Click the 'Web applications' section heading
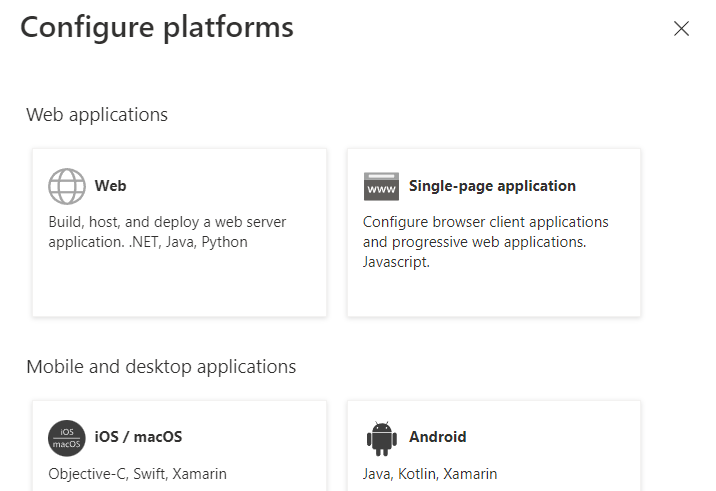 pos(97,115)
